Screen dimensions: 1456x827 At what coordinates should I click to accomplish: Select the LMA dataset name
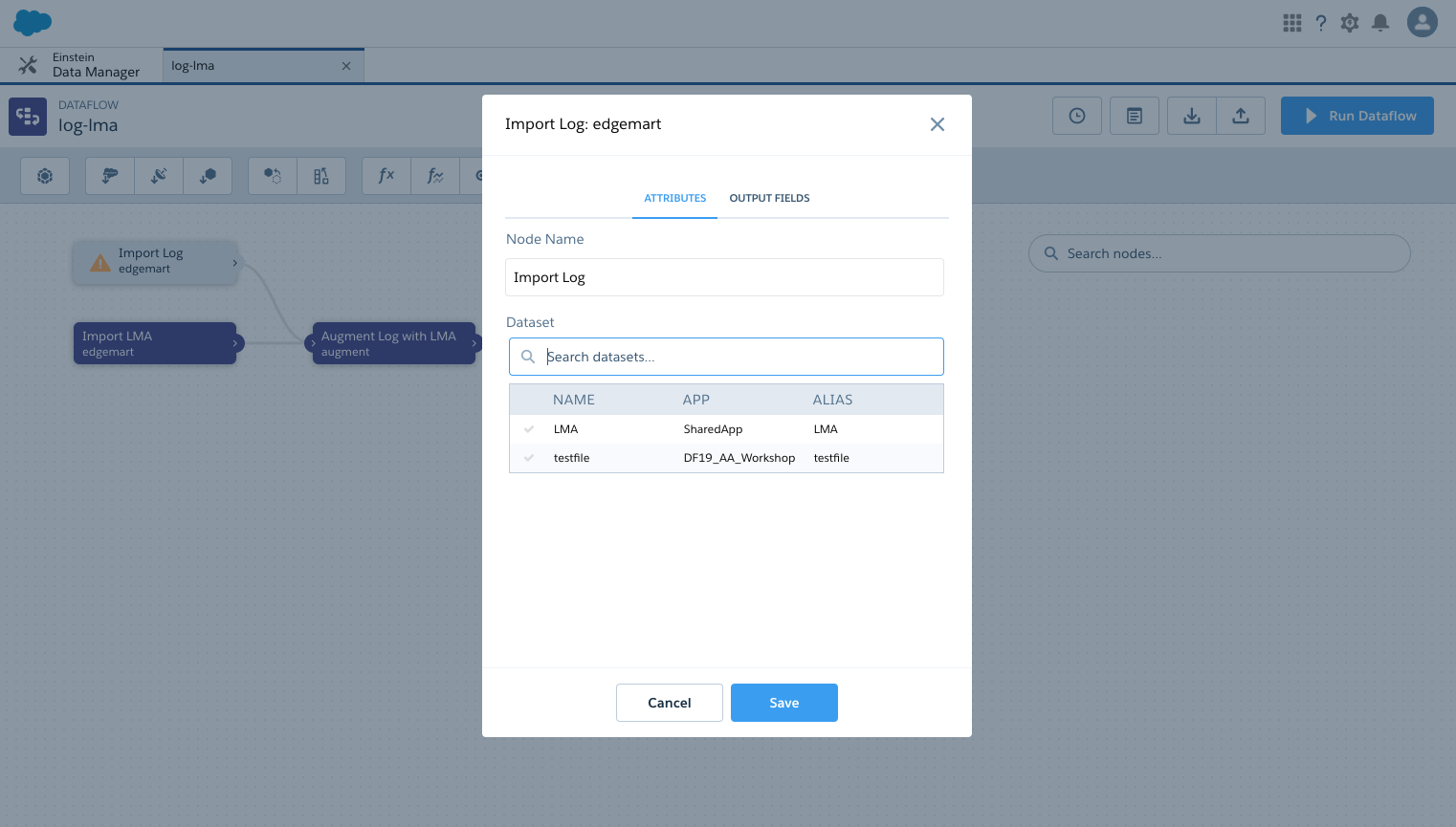click(566, 429)
